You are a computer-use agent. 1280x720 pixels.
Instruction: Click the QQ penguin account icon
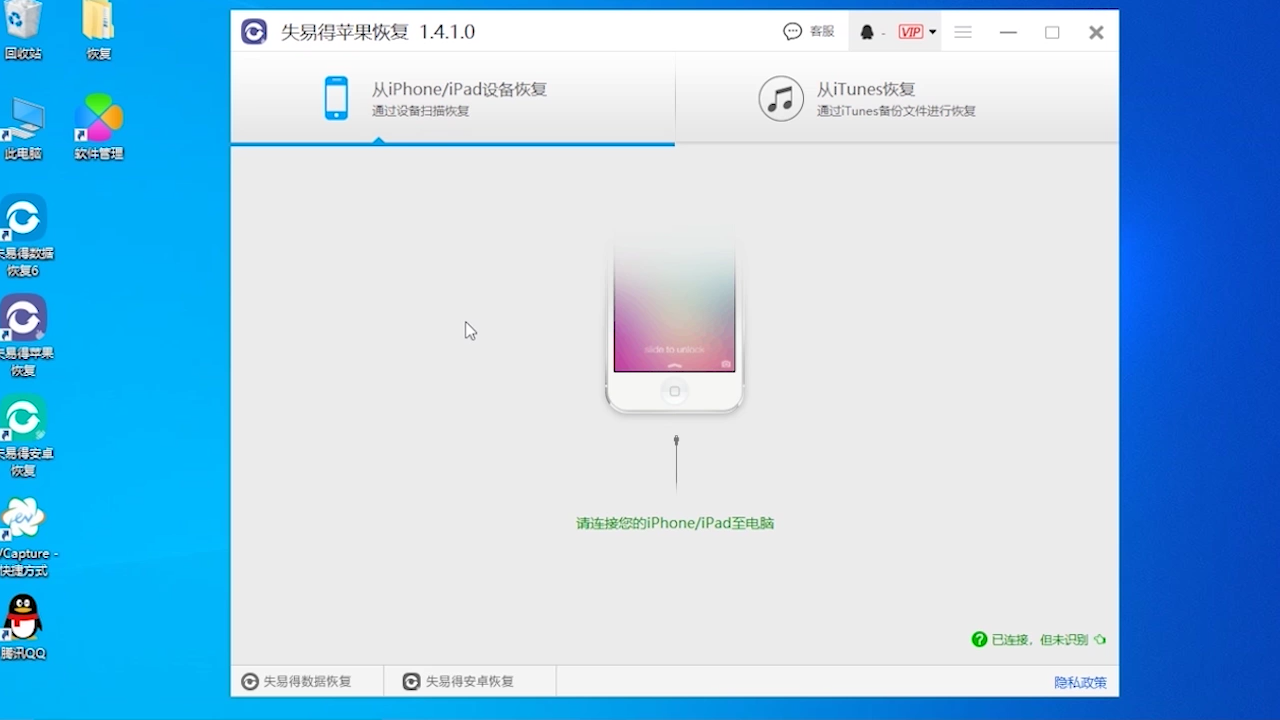[867, 32]
